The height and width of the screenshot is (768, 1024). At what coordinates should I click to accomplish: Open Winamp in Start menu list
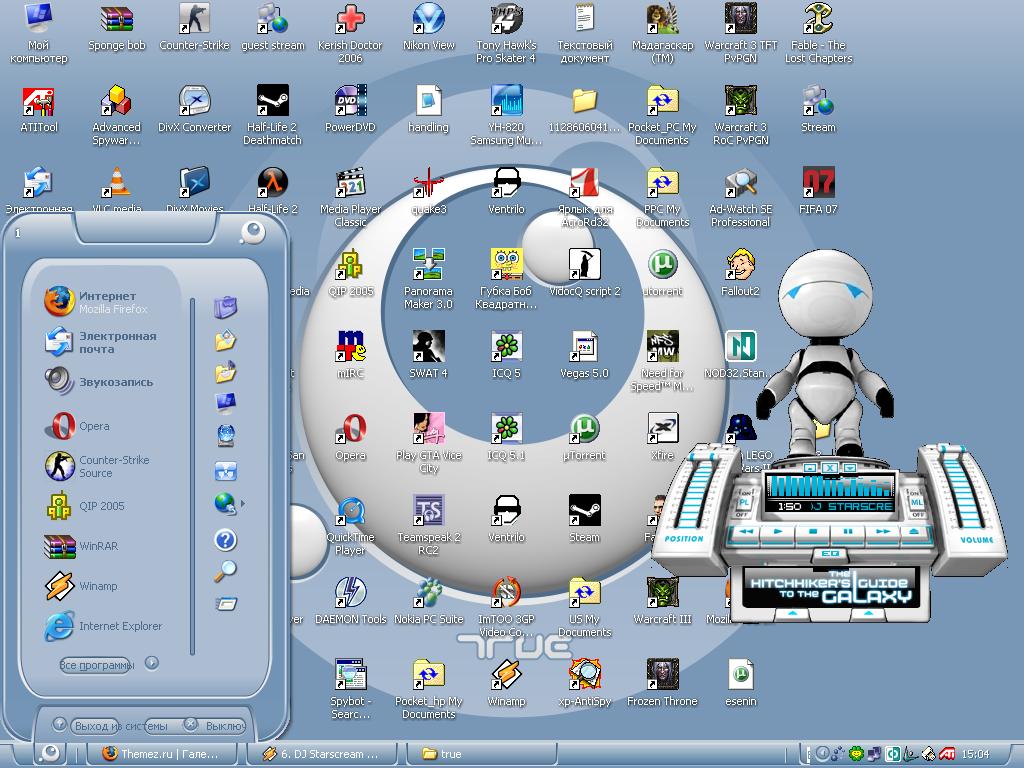coord(82,586)
